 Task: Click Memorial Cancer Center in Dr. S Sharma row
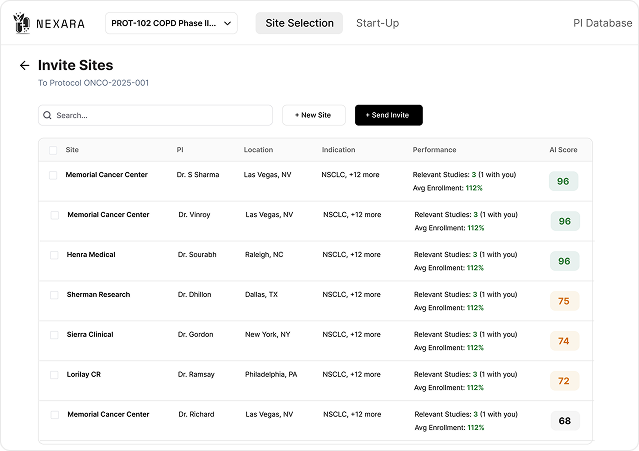[106, 175]
